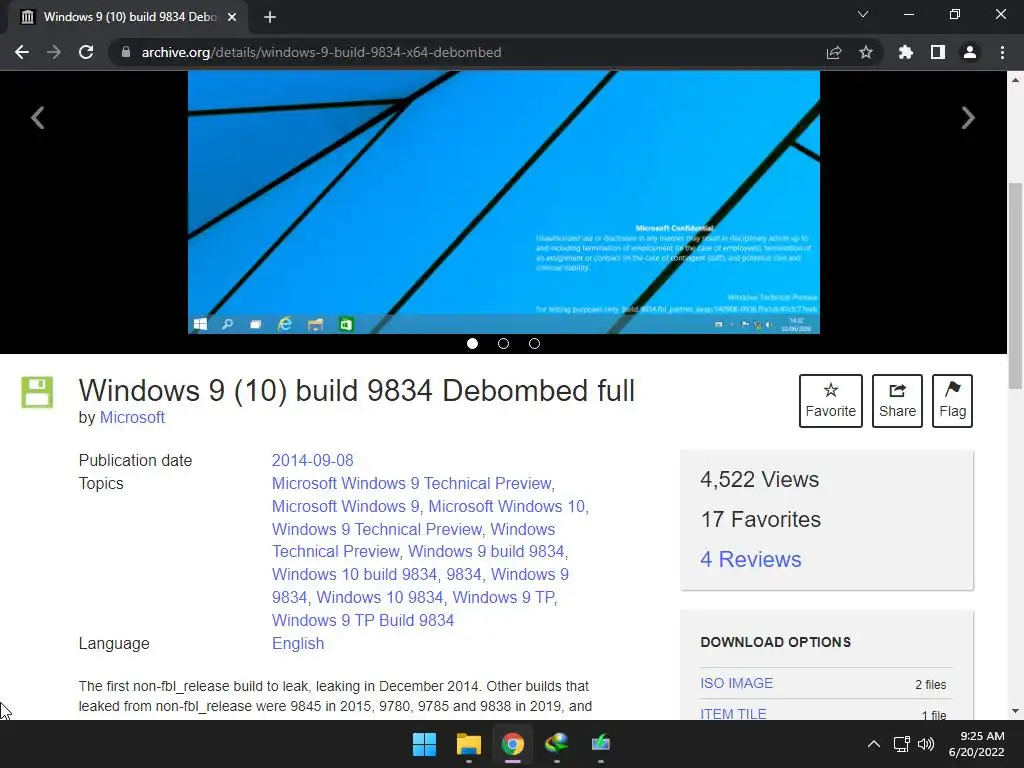Flag this item
Image resolution: width=1024 pixels, height=768 pixels.
(x=952, y=401)
